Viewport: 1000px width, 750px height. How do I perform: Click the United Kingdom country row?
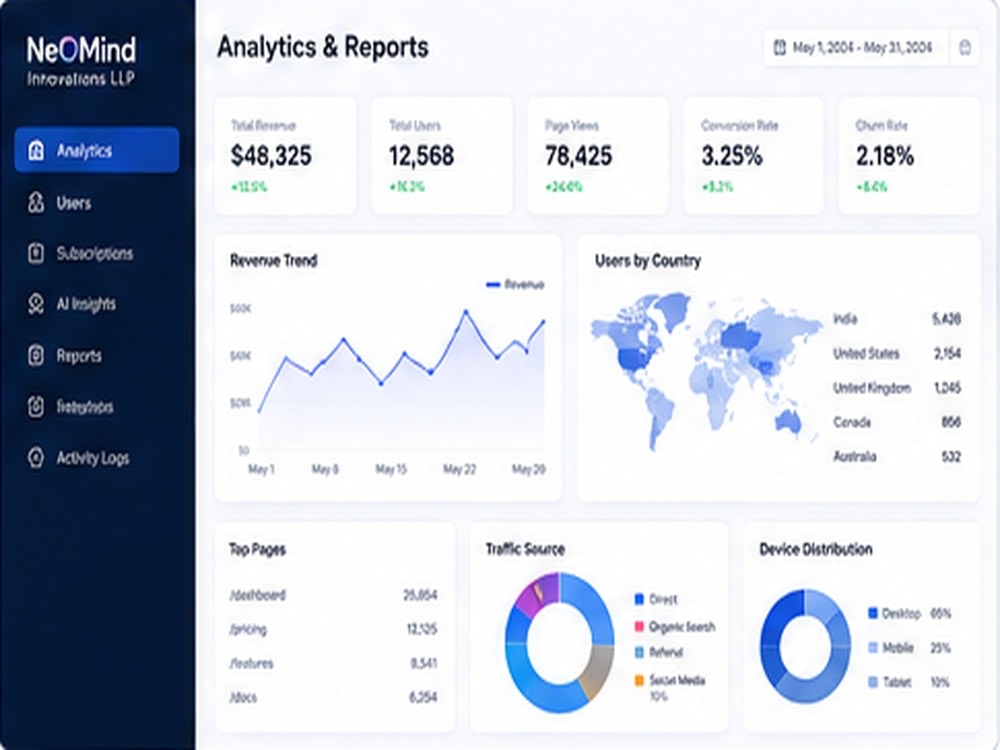click(897, 388)
